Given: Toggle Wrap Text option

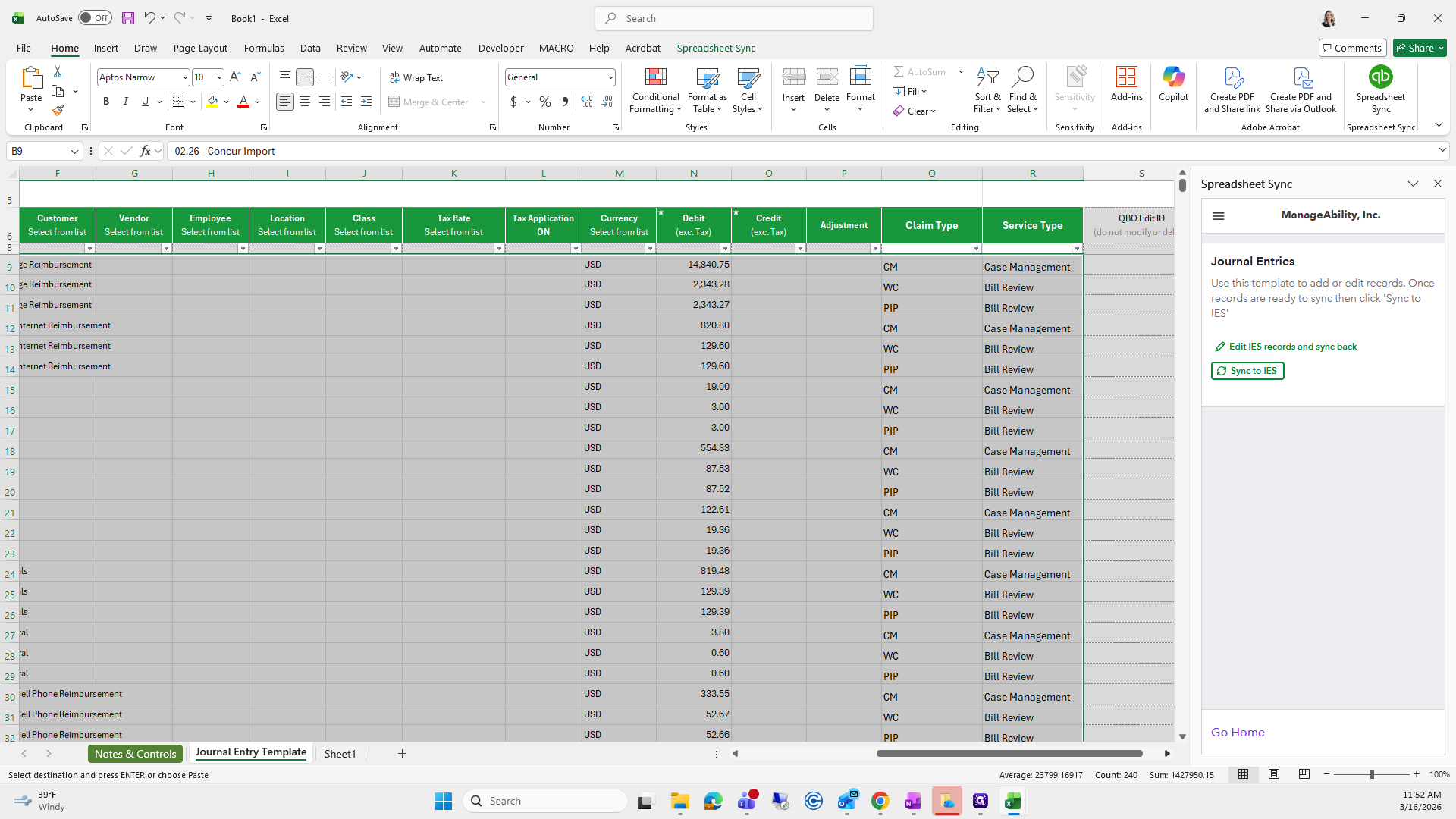Looking at the screenshot, I should (416, 77).
